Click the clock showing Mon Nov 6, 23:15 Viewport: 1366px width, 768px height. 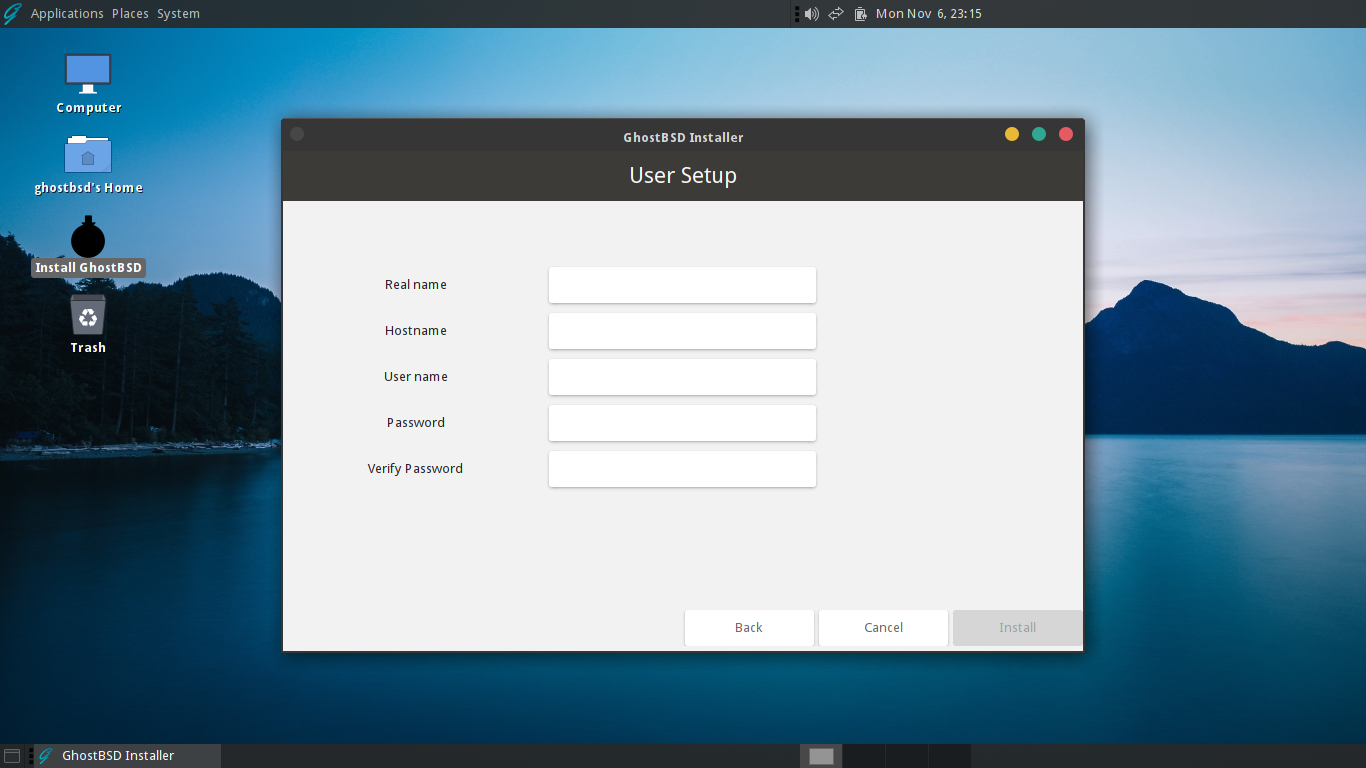(928, 14)
